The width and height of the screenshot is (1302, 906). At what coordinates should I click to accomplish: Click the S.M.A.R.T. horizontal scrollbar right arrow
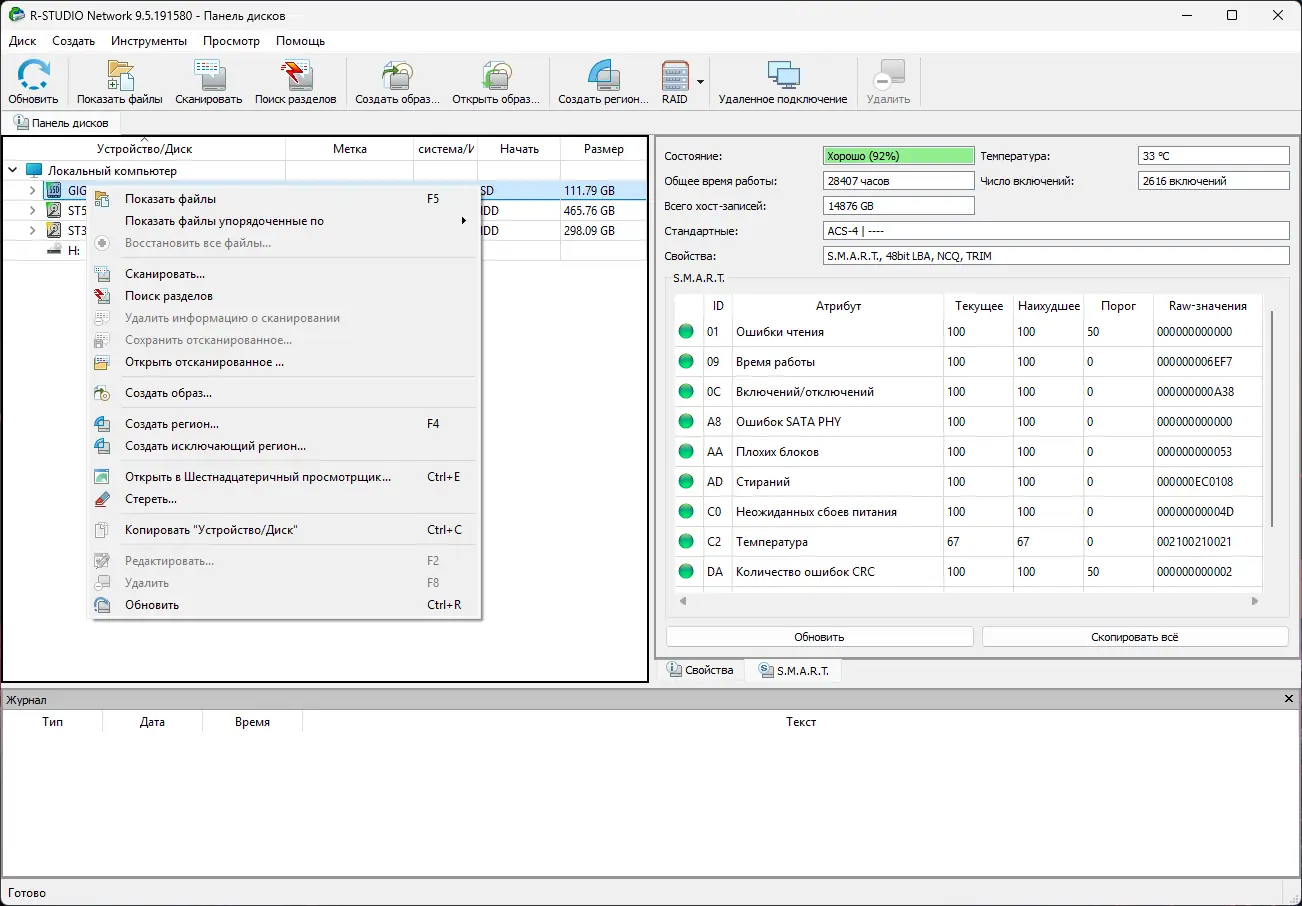pos(1255,601)
